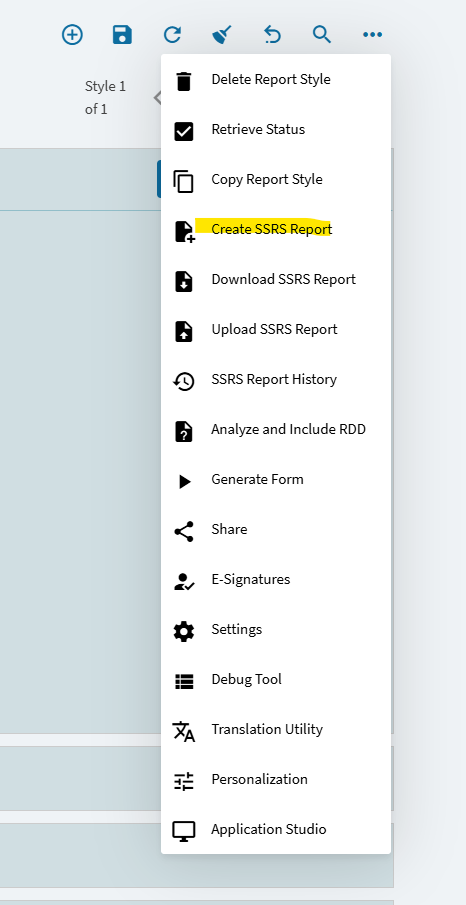Click the undo arrow icon
Screen dimensions: 466x905
272,35
